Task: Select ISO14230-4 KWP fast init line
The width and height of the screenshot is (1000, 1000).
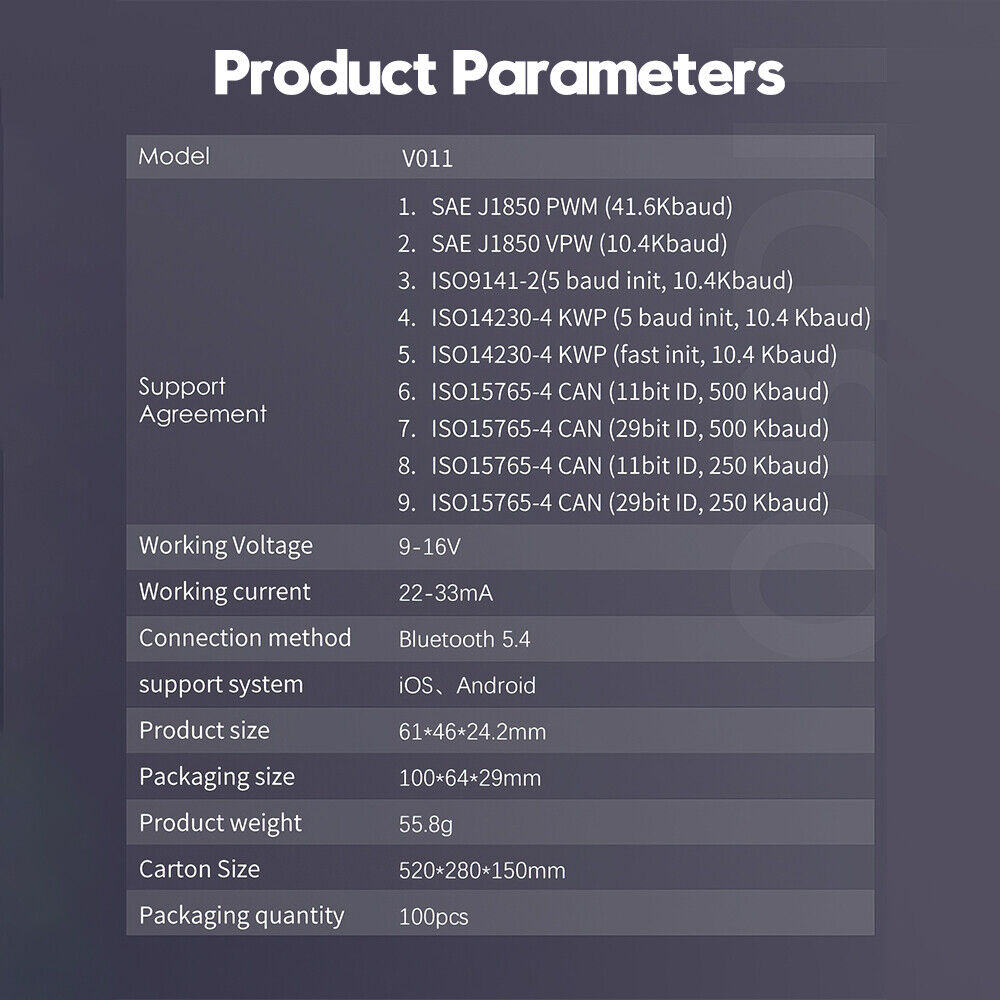Action: pos(617,355)
